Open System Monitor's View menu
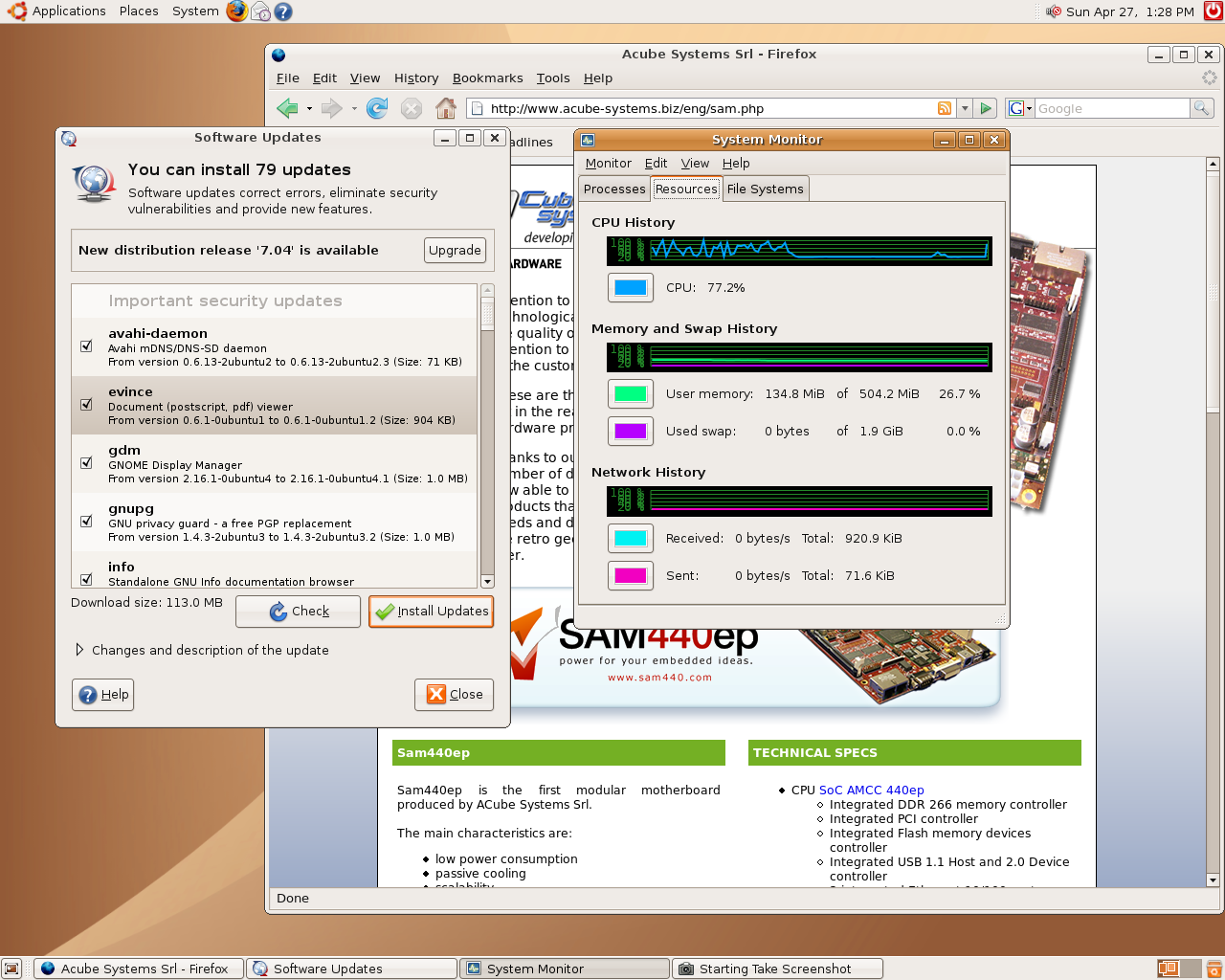The image size is (1225, 980). (x=695, y=164)
